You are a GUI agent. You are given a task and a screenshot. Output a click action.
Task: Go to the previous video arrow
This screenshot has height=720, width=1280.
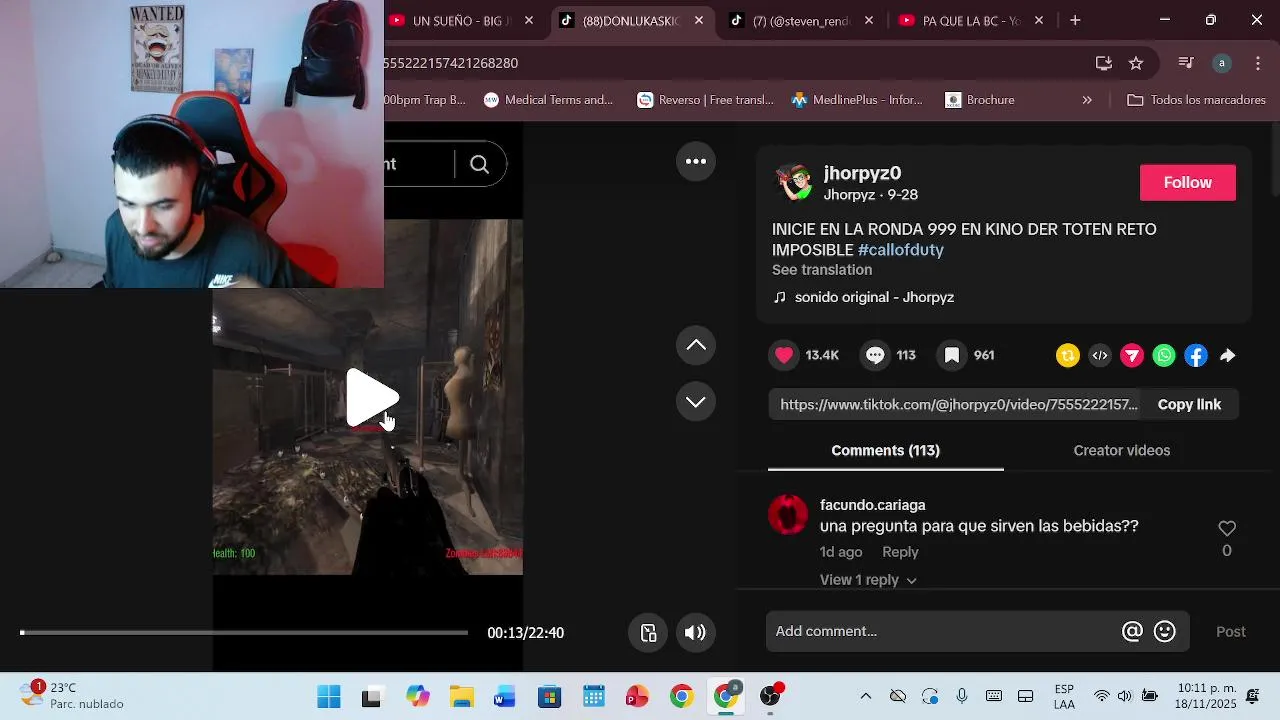[x=696, y=345]
